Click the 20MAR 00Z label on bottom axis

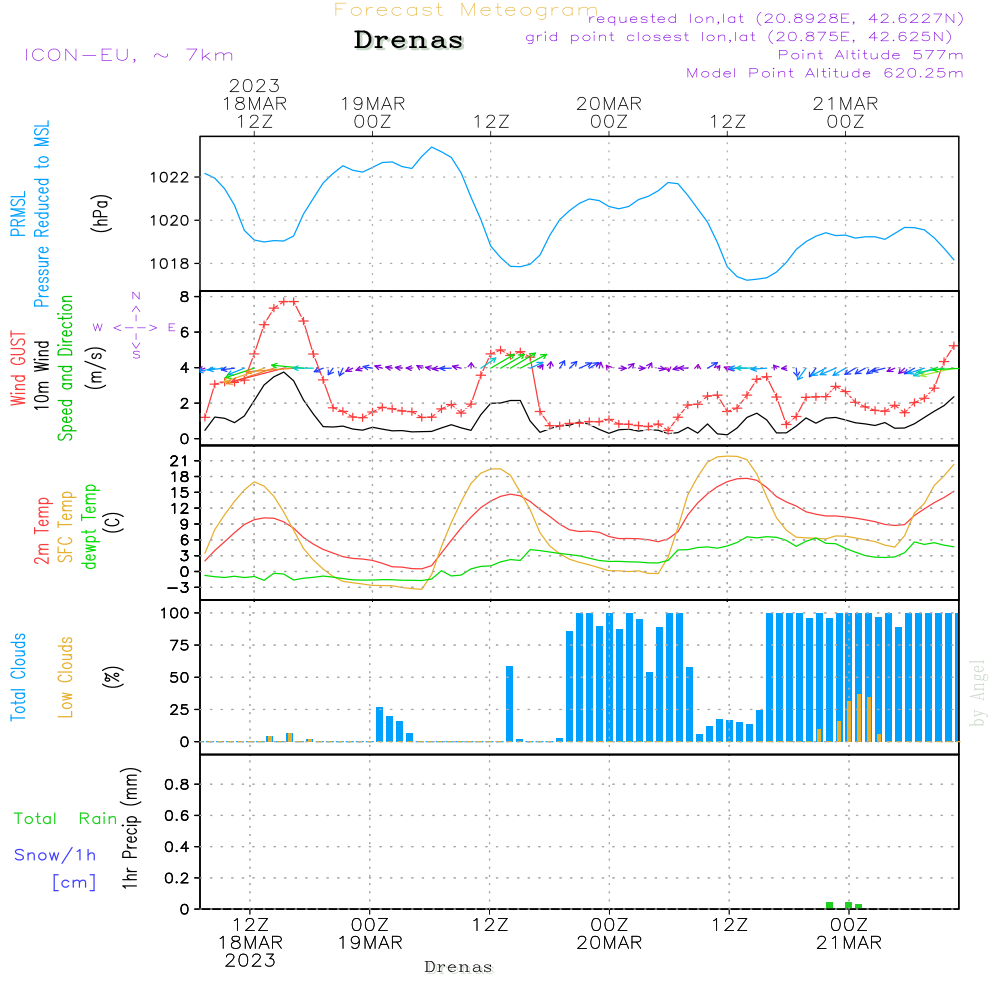pos(608,933)
